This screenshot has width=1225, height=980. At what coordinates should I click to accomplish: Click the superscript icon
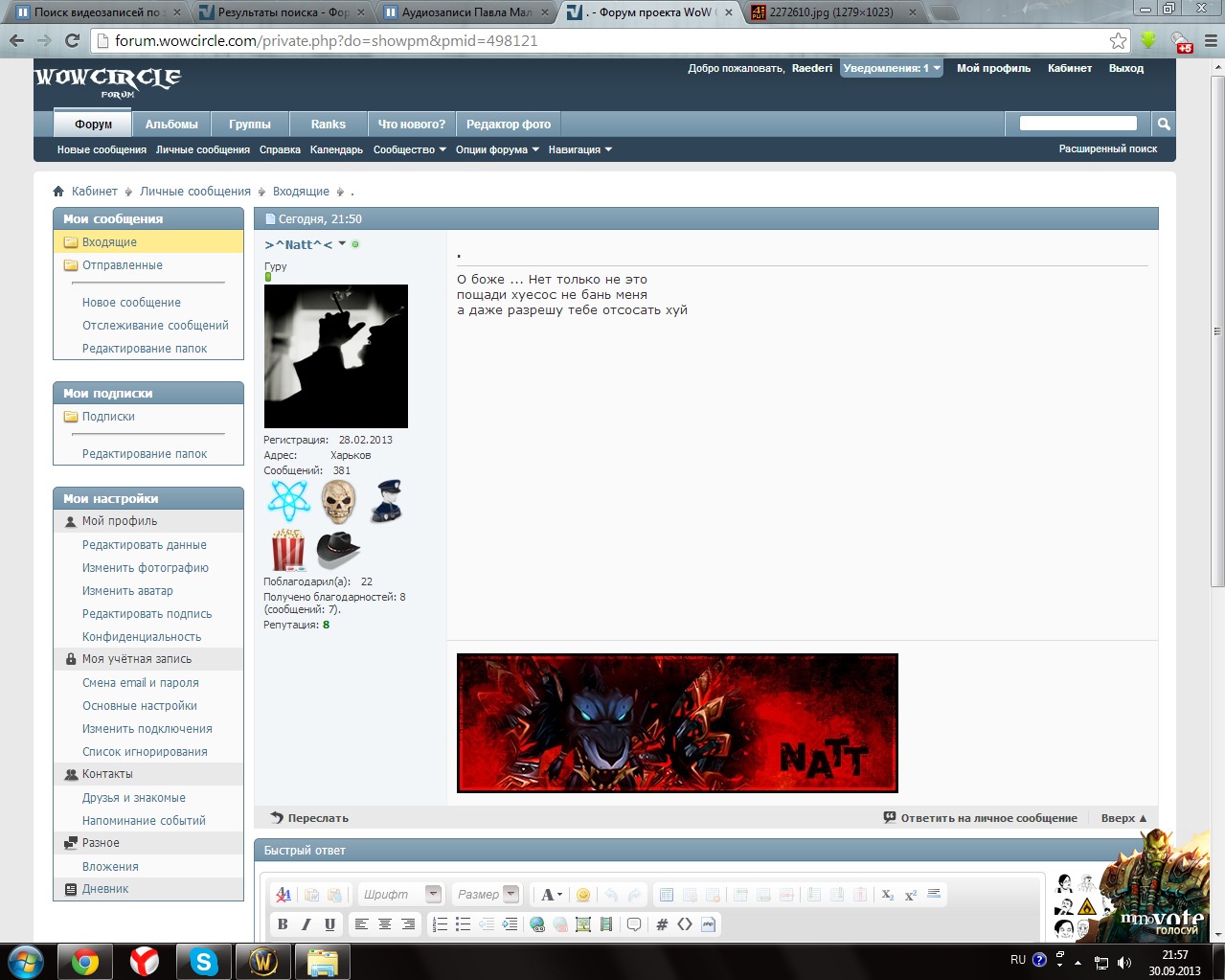(911, 895)
